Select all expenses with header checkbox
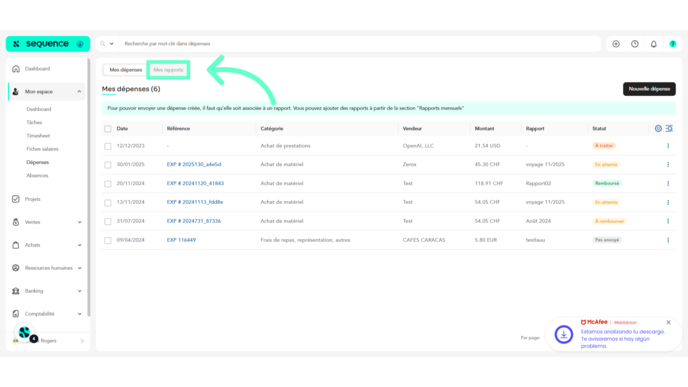Screen dimensions: 688x387 108,129
